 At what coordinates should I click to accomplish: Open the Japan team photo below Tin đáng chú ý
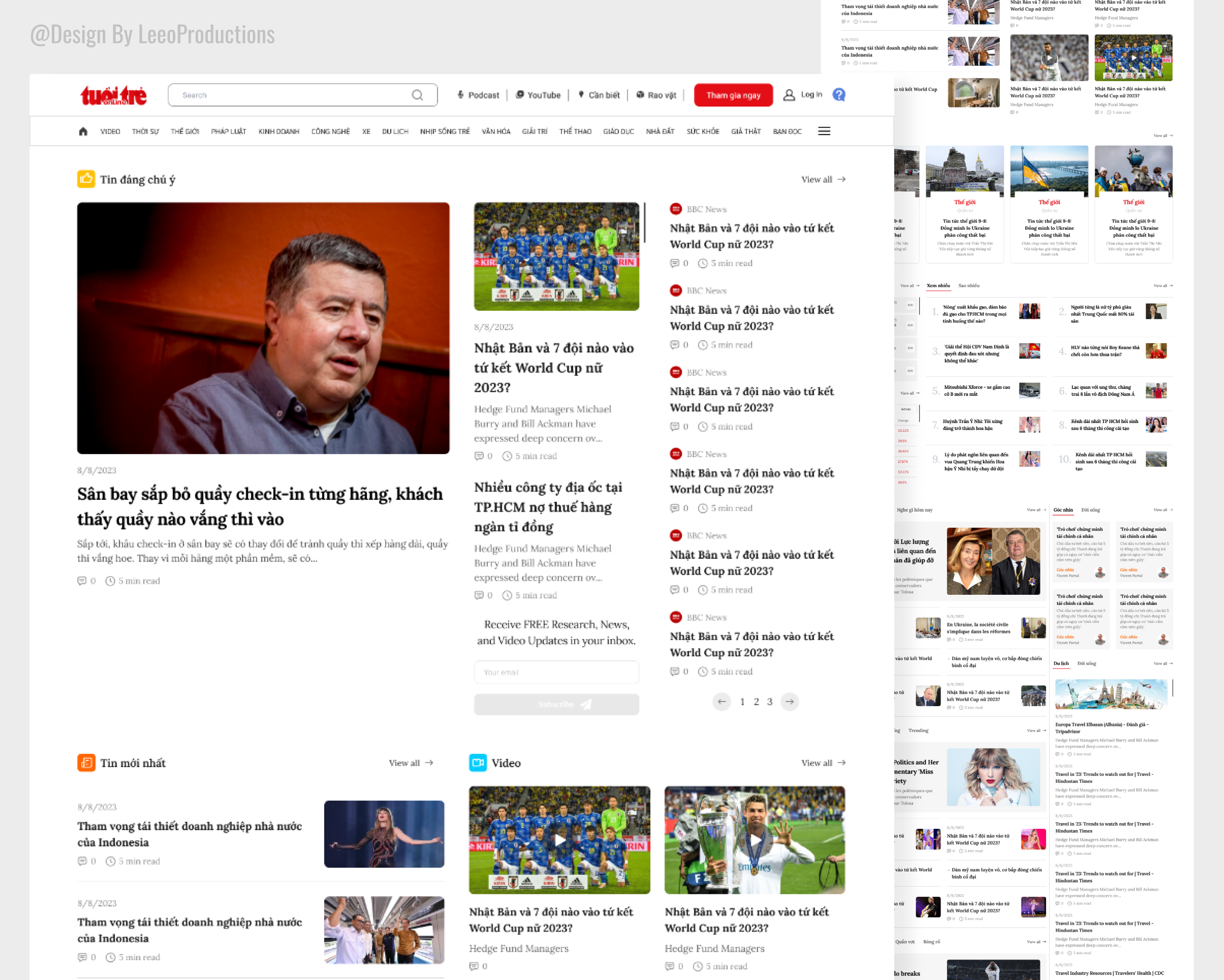click(x=556, y=256)
